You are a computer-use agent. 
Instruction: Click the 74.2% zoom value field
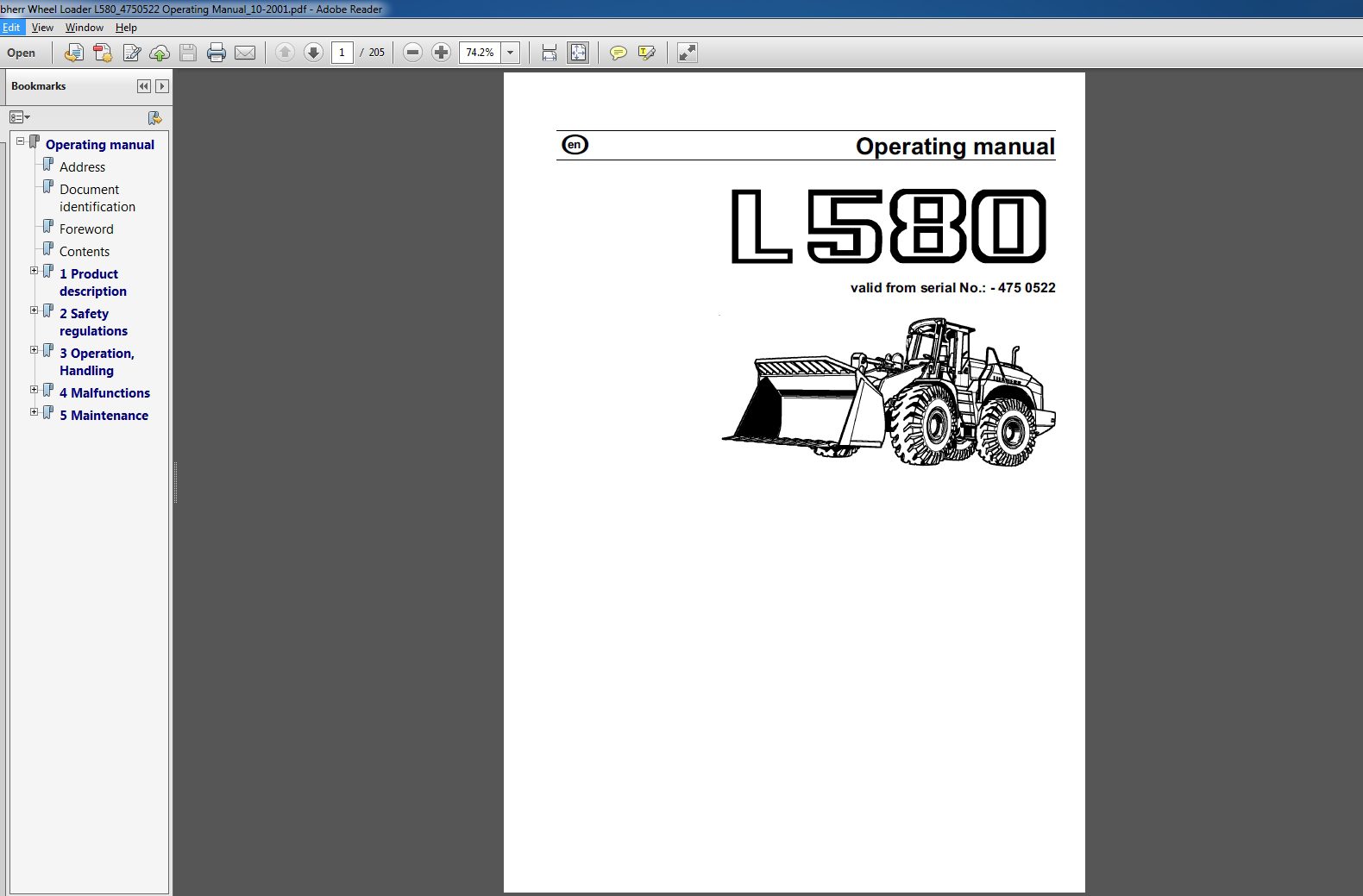point(481,53)
